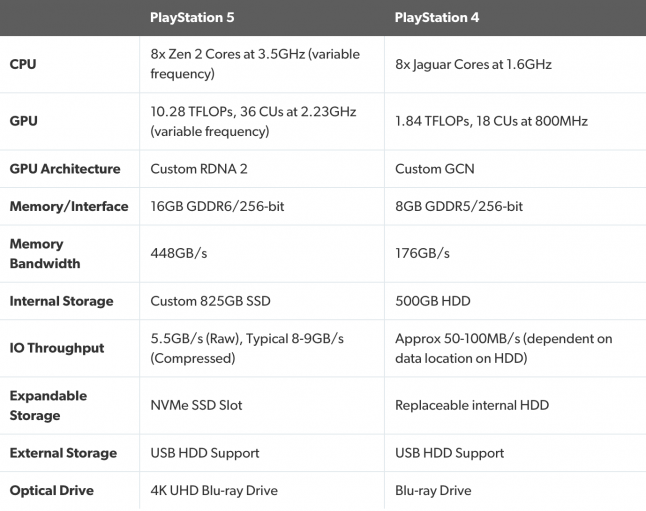The image size is (646, 511).
Task: Select the 8x Jaguar Cores cell
Action: [473, 65]
